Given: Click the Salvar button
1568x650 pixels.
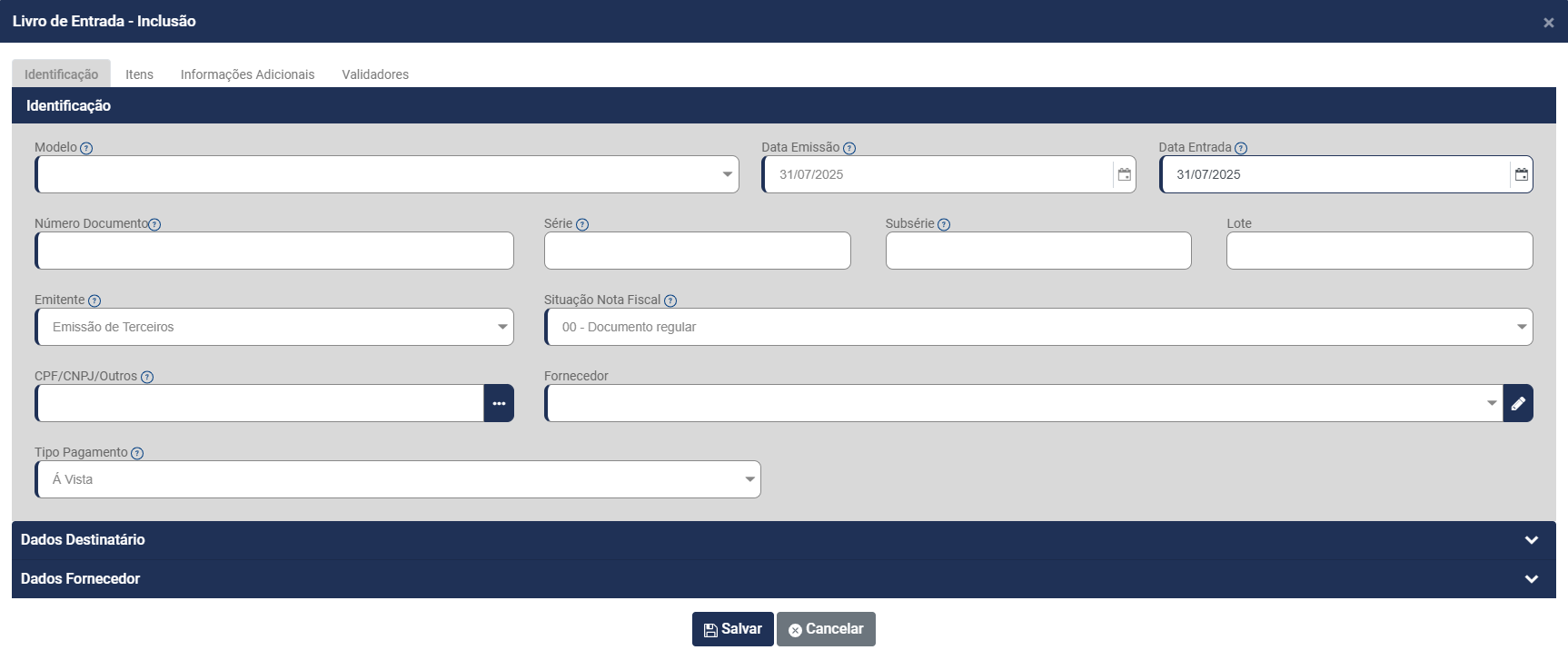Looking at the screenshot, I should click(x=733, y=629).
